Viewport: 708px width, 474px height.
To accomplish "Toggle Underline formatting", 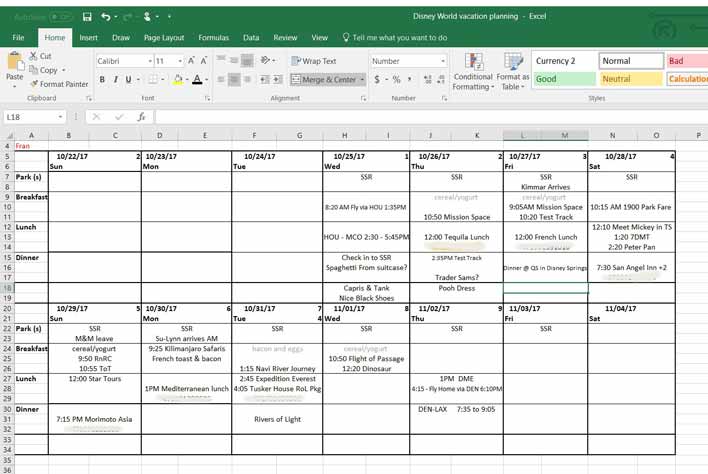I will point(129,79).
